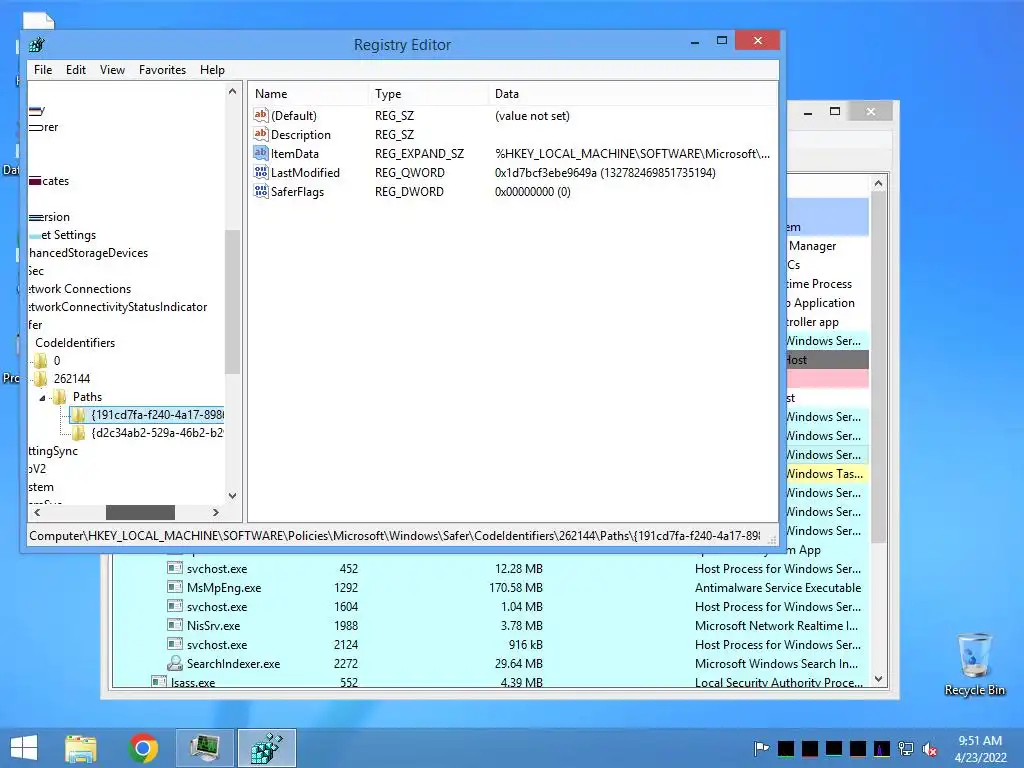1024x768 pixels.
Task: Open the File menu in Registry Editor
Action: point(43,70)
